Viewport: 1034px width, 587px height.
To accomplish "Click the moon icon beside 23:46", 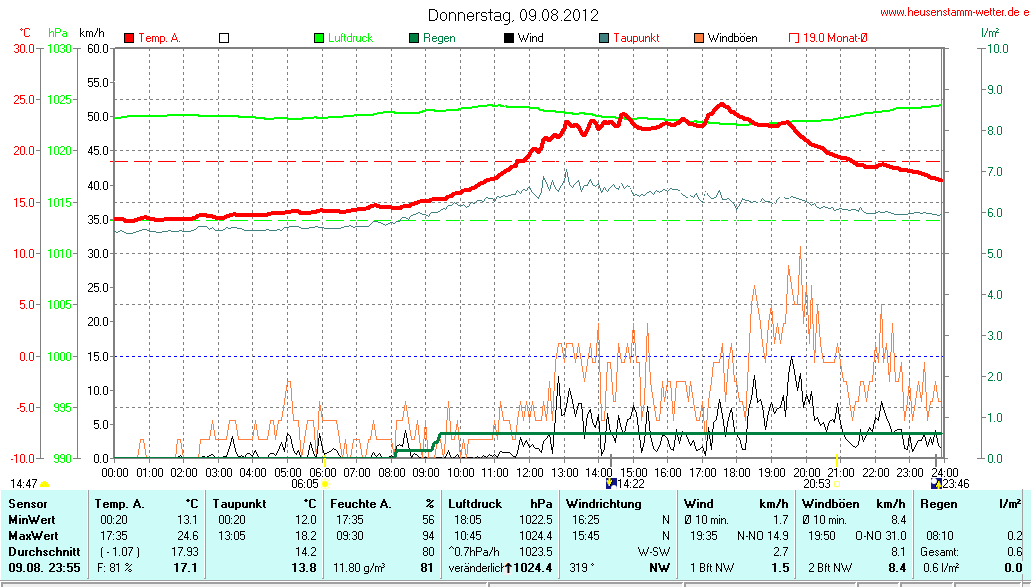I will tap(936, 483).
